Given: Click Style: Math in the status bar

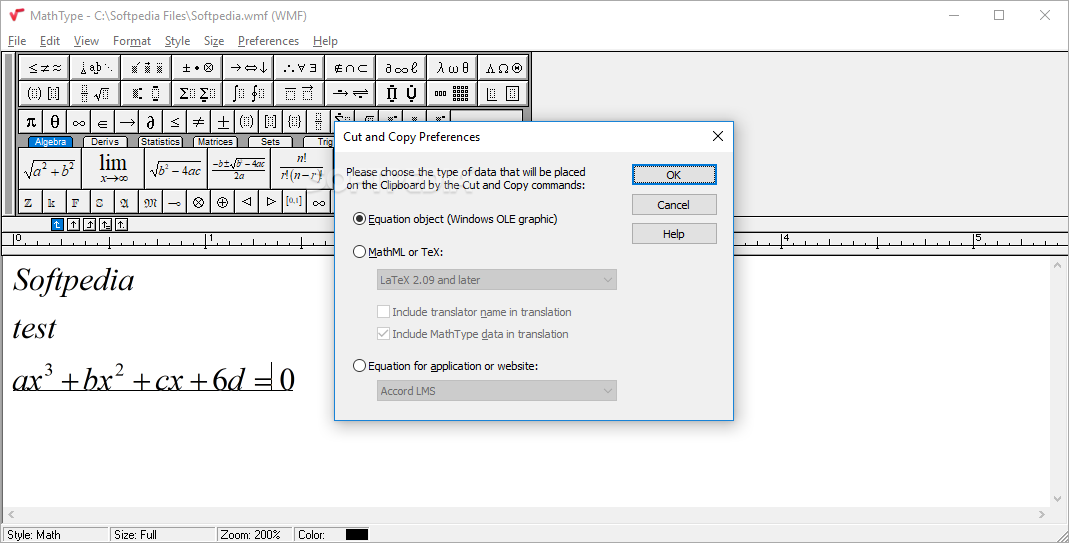Looking at the screenshot, I should click(x=34, y=535).
